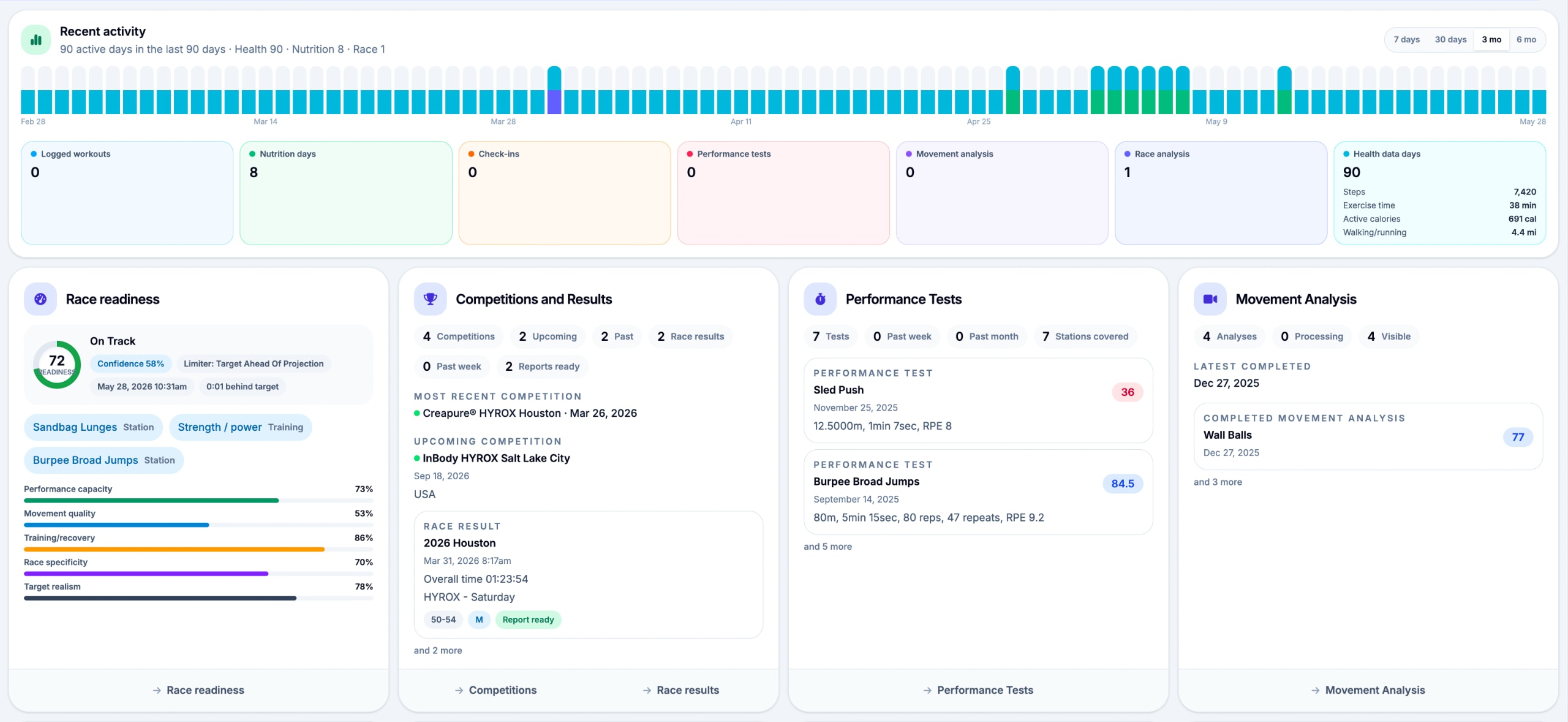Go to Performance Tests footer link

(x=978, y=691)
